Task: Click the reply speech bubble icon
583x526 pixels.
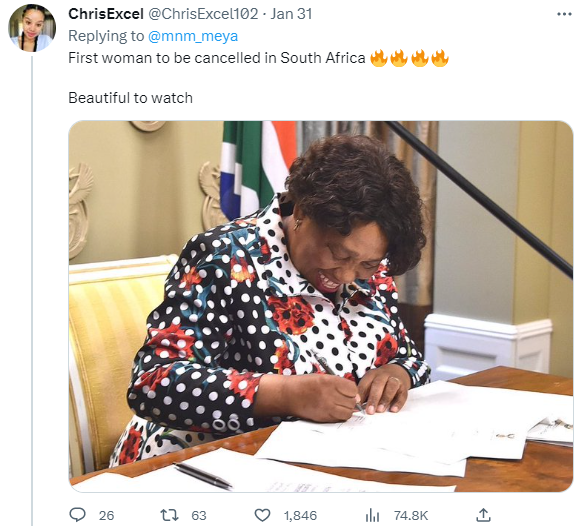Action: (x=77, y=515)
